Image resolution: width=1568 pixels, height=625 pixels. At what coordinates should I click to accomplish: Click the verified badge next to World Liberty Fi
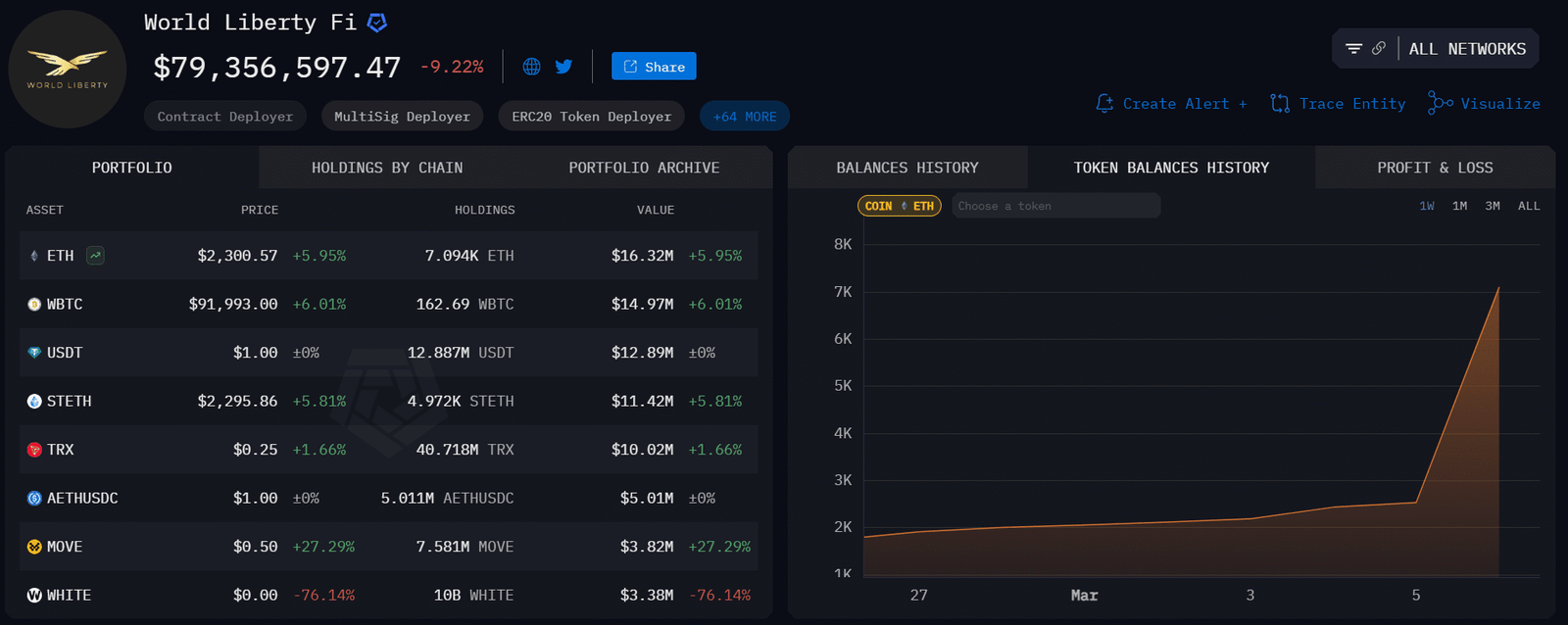[x=376, y=23]
